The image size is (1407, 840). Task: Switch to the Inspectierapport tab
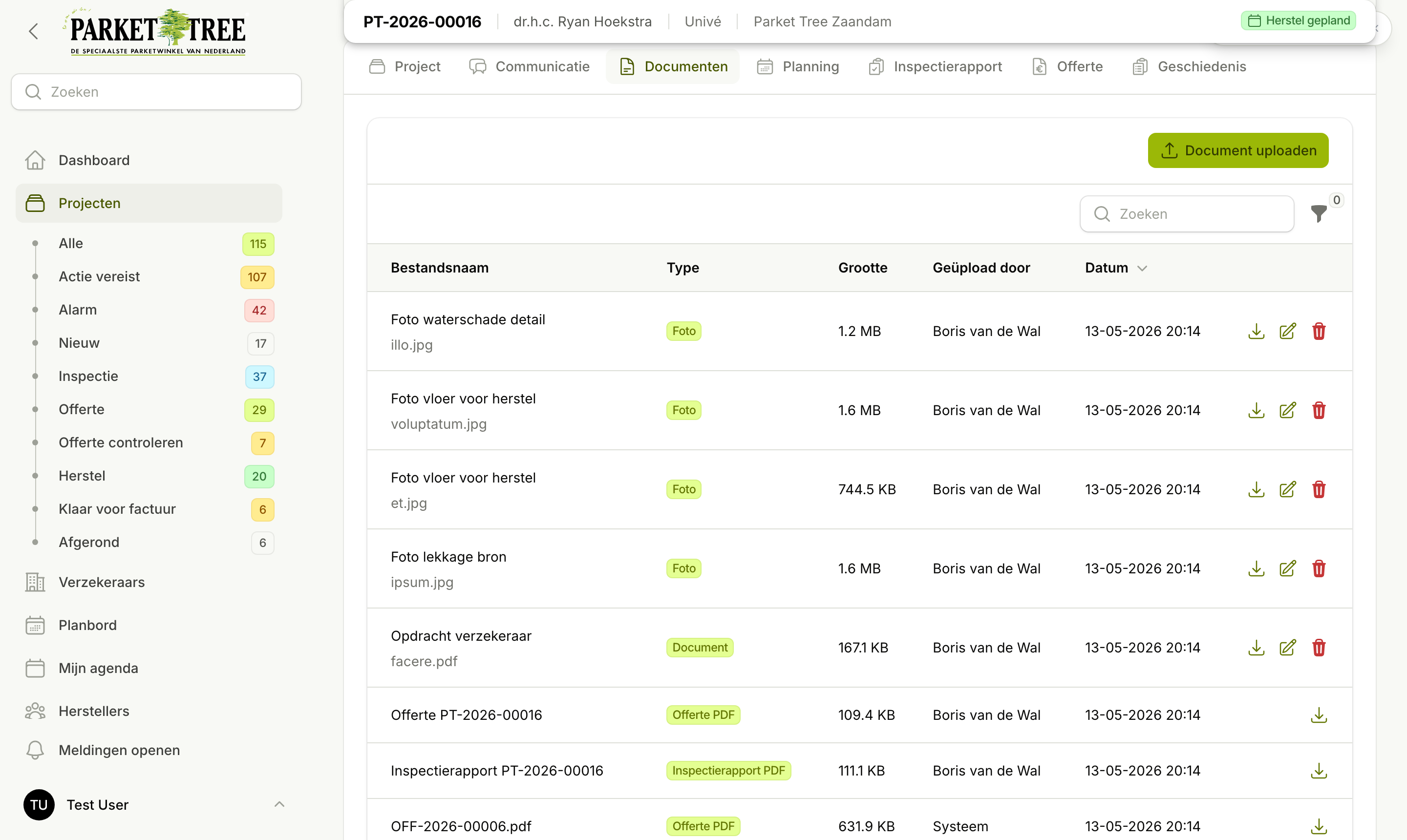(935, 67)
